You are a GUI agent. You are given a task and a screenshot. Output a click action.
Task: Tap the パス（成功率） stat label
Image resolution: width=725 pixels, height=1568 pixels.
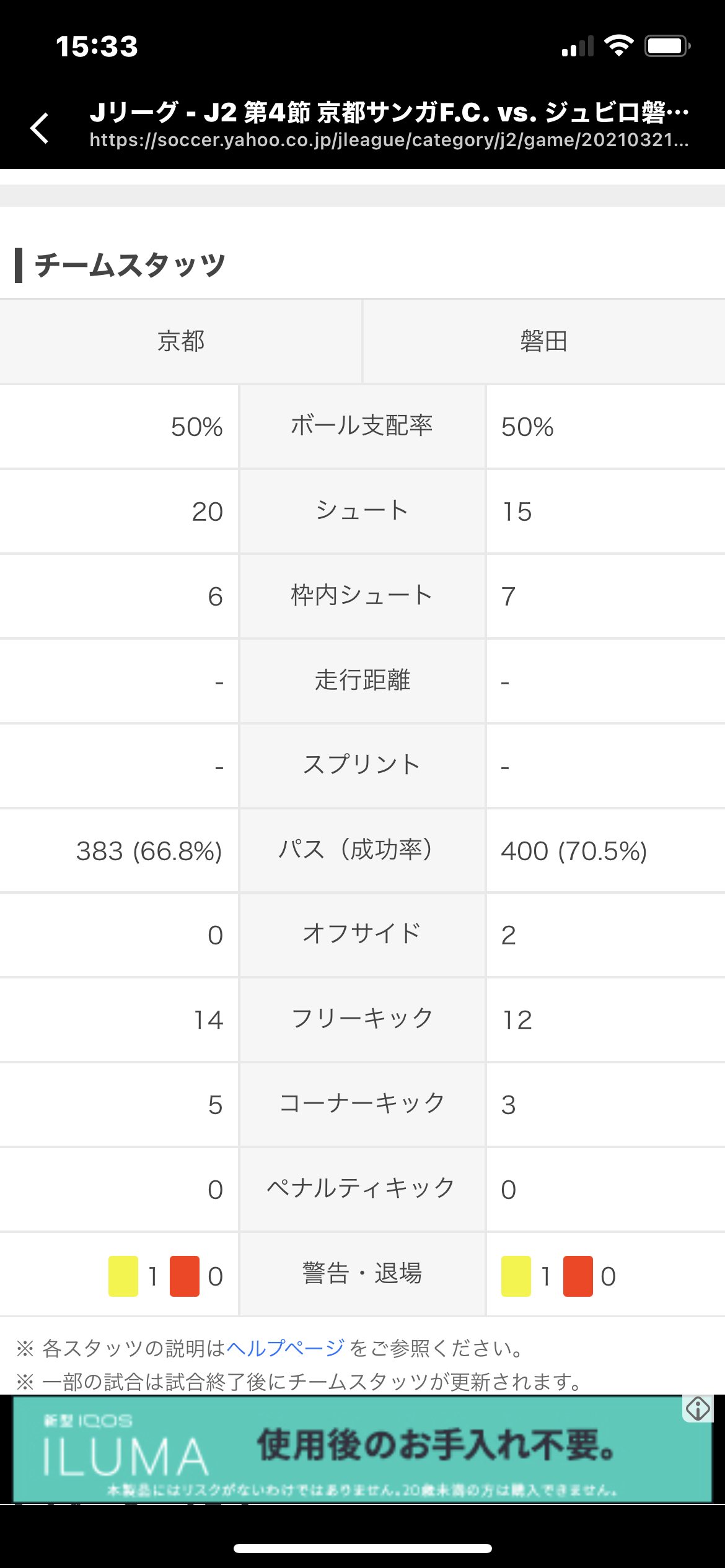tap(362, 850)
